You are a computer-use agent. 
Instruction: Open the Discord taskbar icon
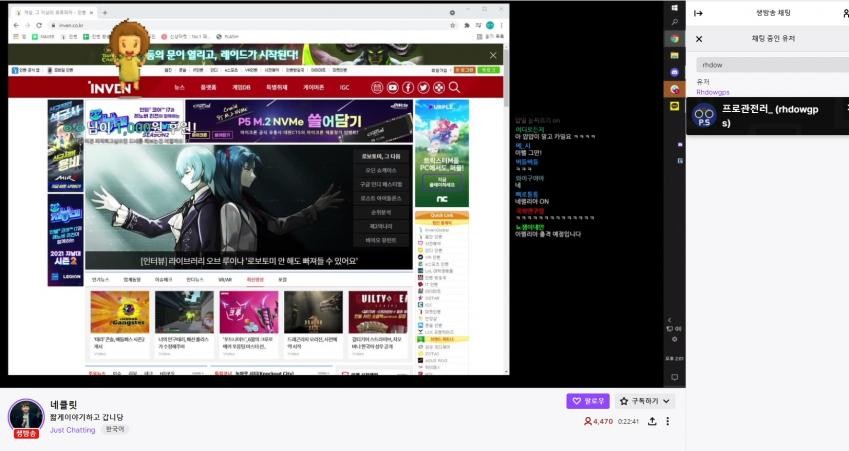(675, 72)
